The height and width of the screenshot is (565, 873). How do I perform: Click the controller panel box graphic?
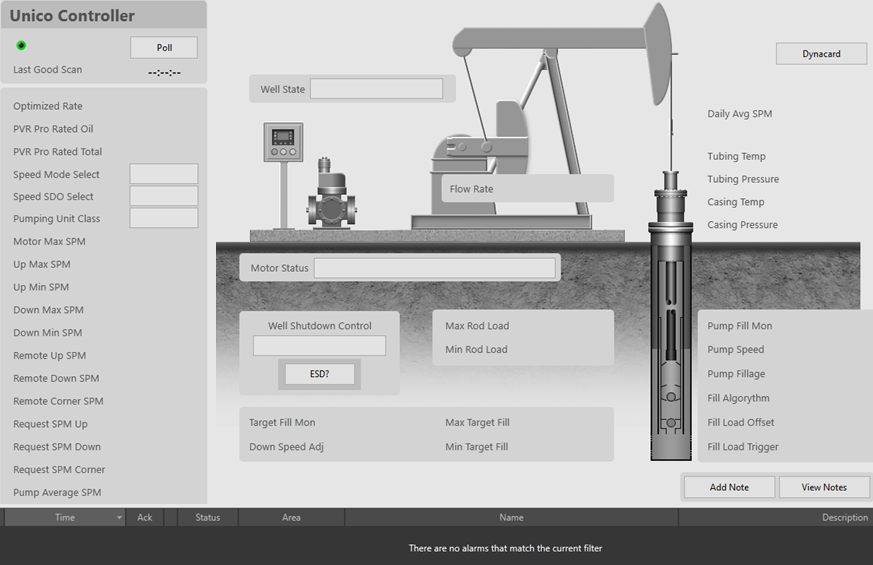pos(283,141)
